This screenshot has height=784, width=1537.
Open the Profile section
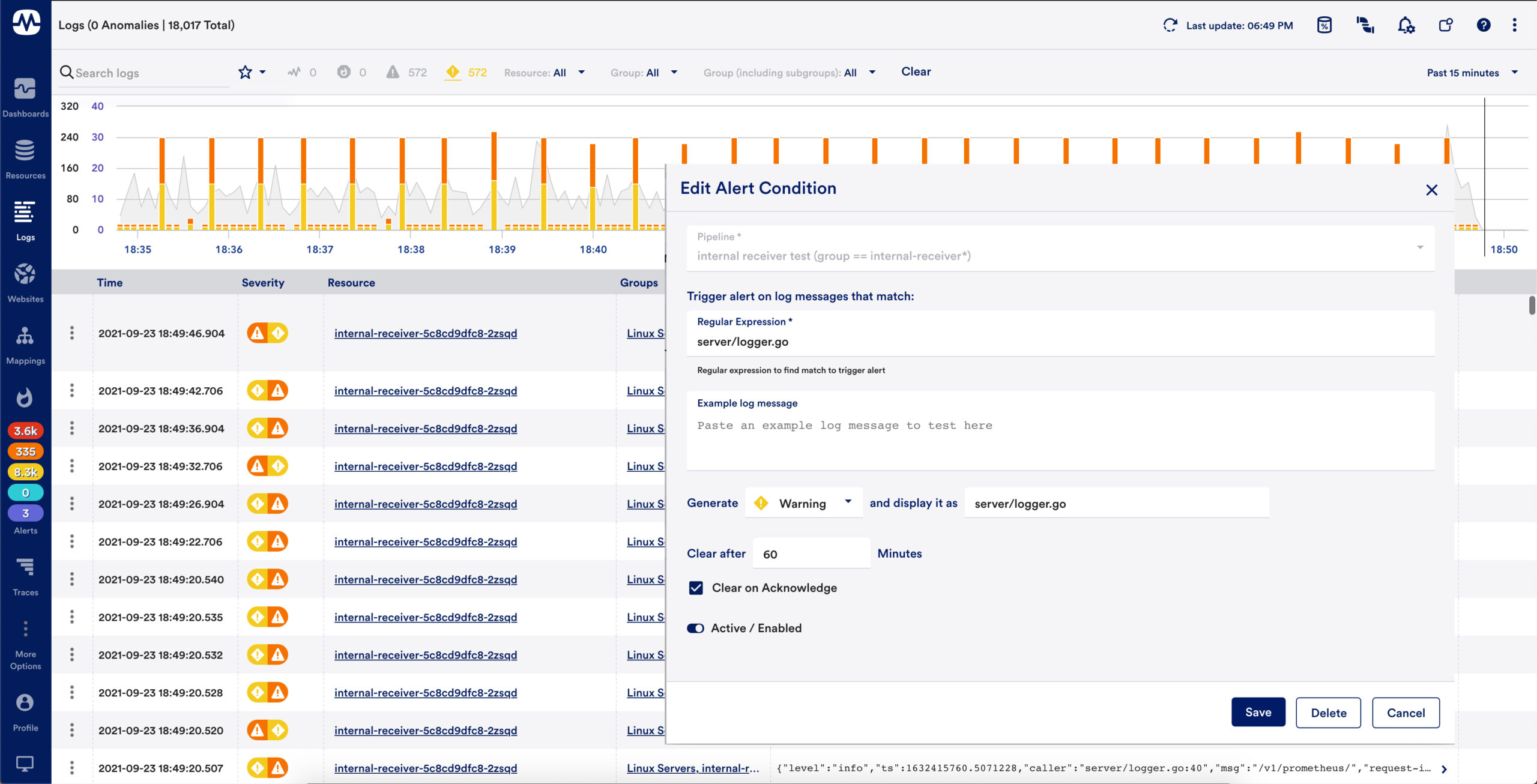pos(25,711)
